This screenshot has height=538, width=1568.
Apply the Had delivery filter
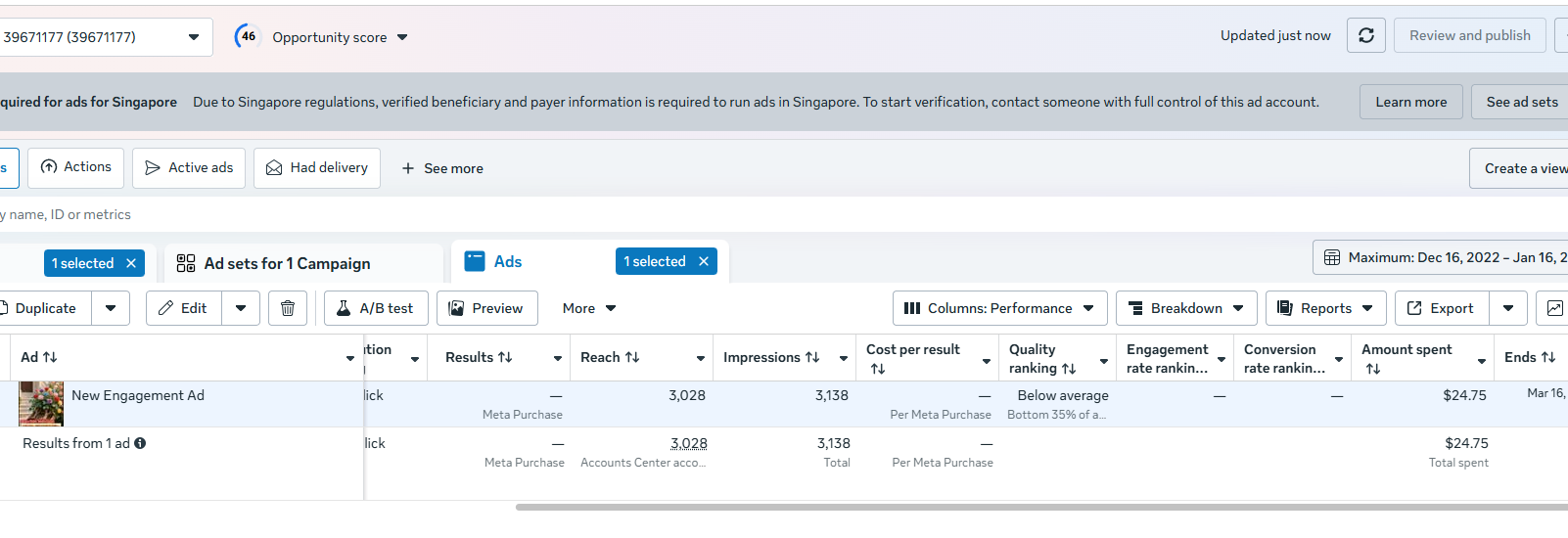pos(317,168)
